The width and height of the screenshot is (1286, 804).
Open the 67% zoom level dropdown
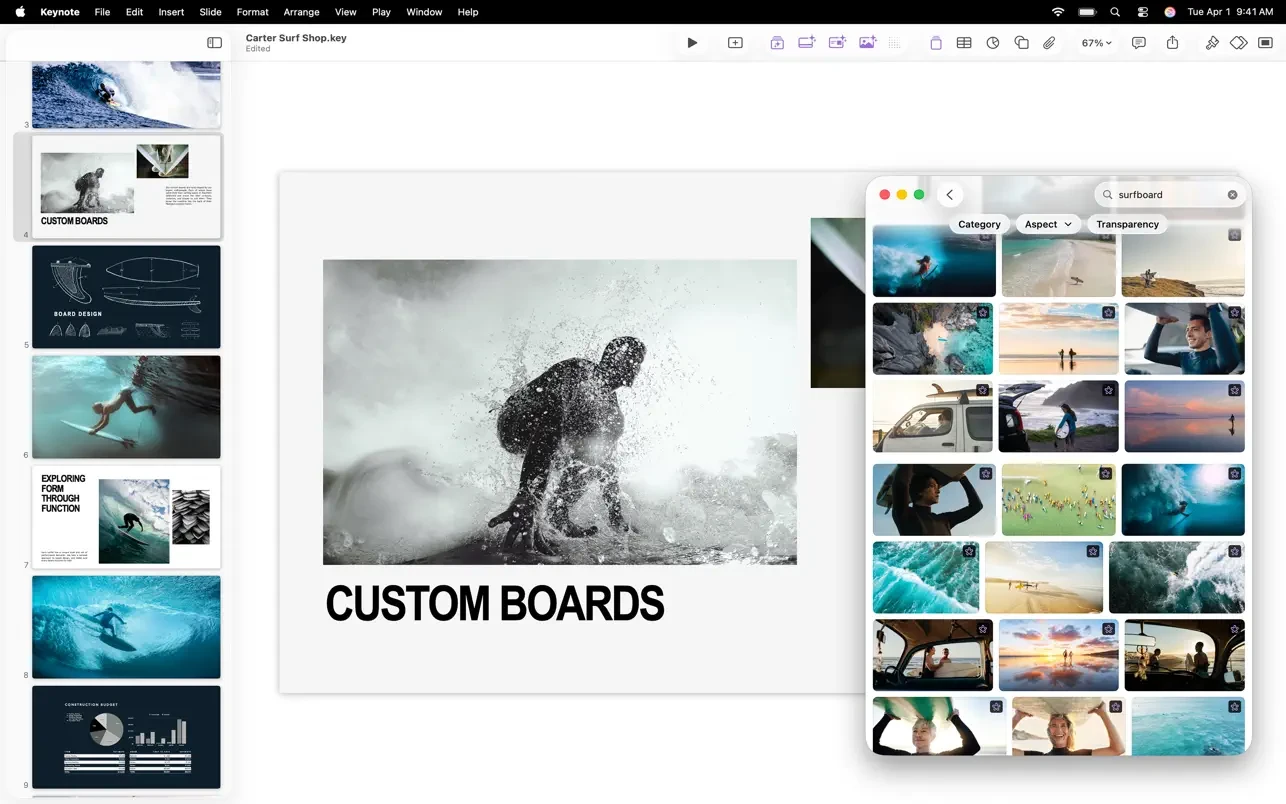[x=1096, y=43]
